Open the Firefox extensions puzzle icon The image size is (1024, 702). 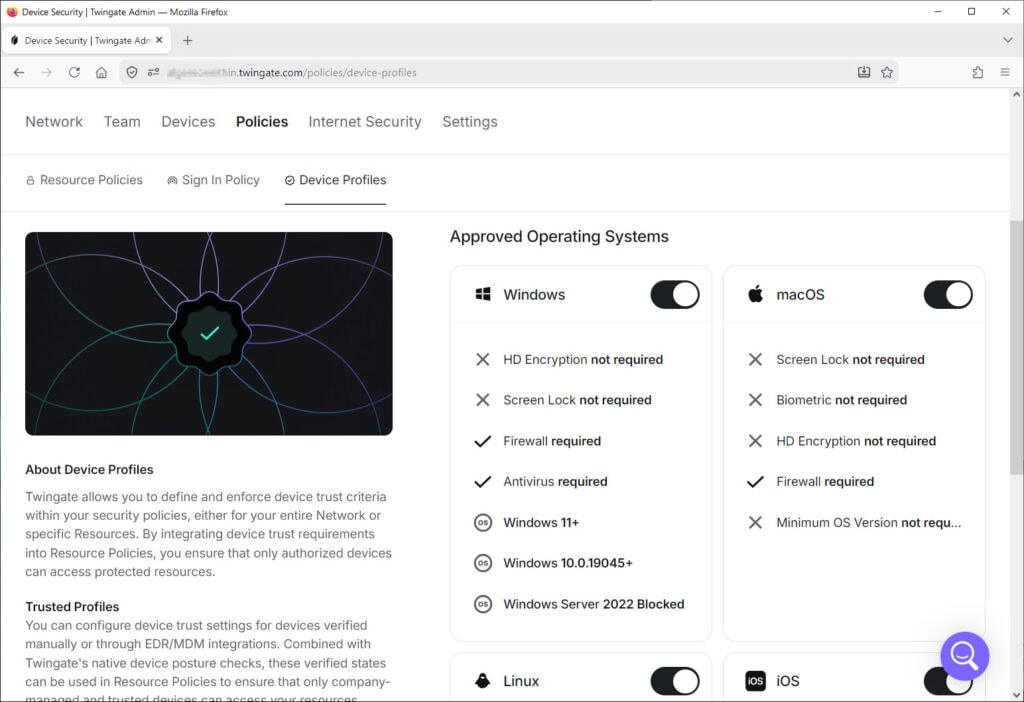(x=978, y=72)
